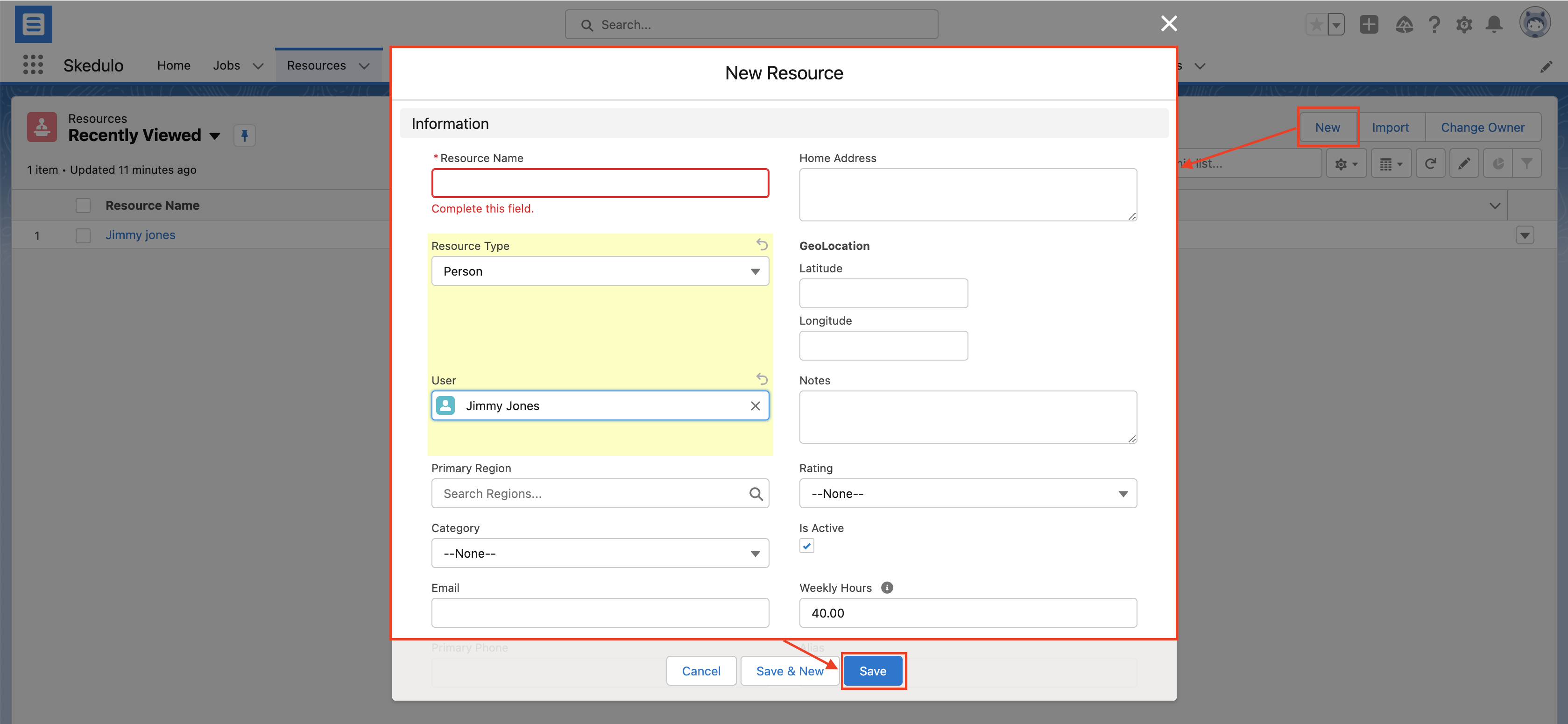
Task: Click the notifications bell icon
Action: [x=1494, y=24]
